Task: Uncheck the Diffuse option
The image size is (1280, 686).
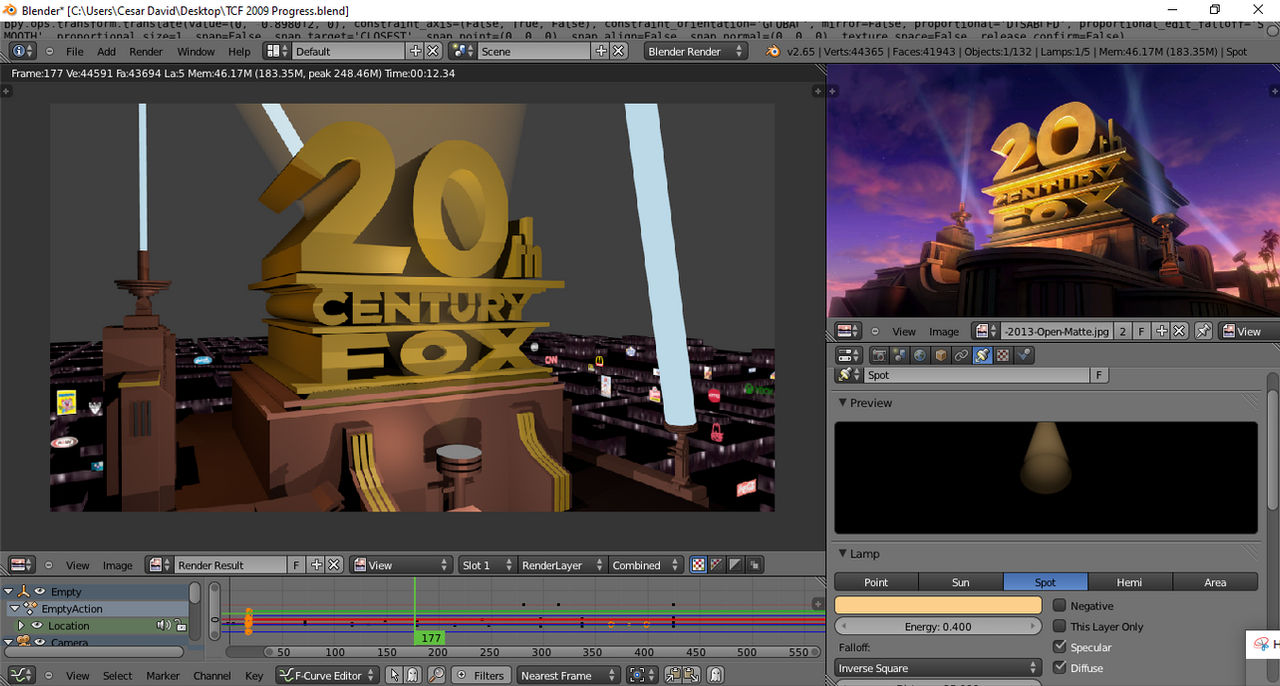Action: tap(1060, 668)
